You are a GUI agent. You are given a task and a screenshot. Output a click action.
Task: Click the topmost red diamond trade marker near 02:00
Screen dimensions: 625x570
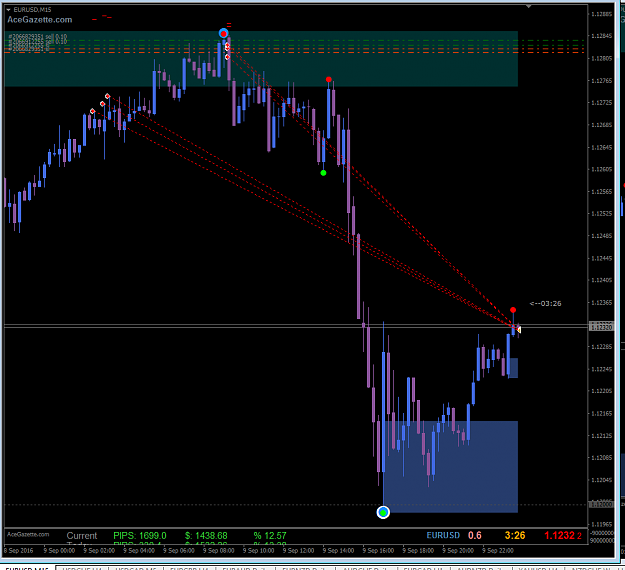107,96
